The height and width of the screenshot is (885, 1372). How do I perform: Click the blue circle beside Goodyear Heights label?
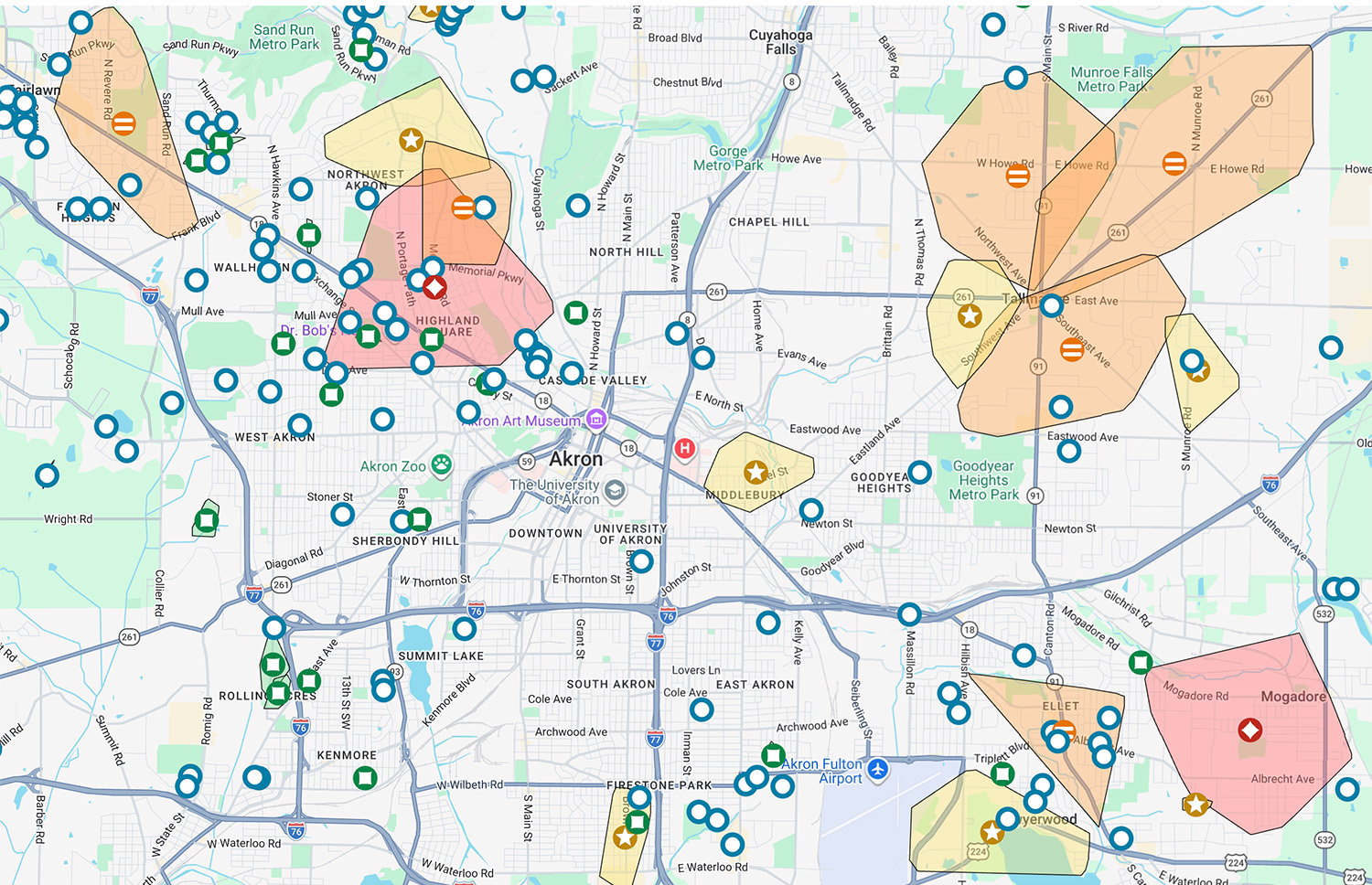[919, 472]
